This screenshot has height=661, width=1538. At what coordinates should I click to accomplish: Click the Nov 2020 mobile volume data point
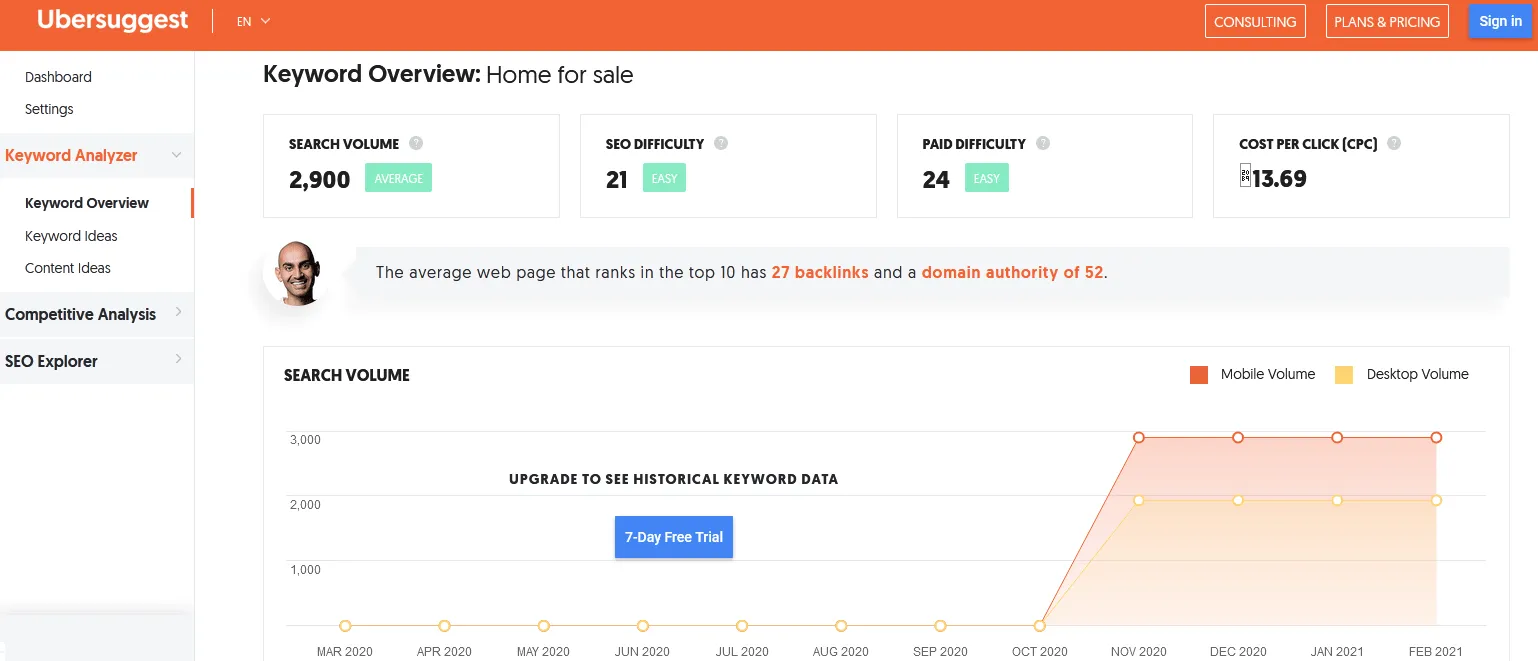point(1139,438)
